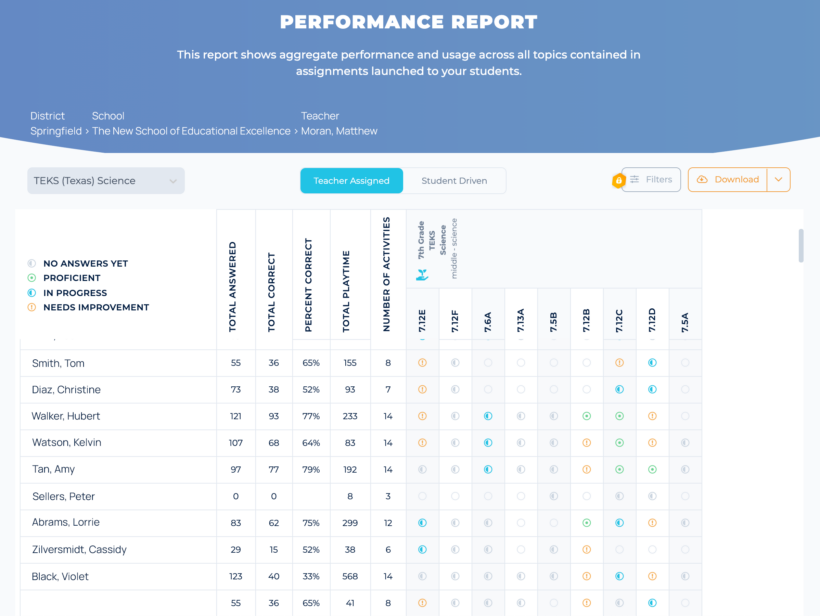The height and width of the screenshot is (616, 820).
Task: Click Lorrie Abrams' 7.12D needs improvement icon
Action: click(652, 522)
